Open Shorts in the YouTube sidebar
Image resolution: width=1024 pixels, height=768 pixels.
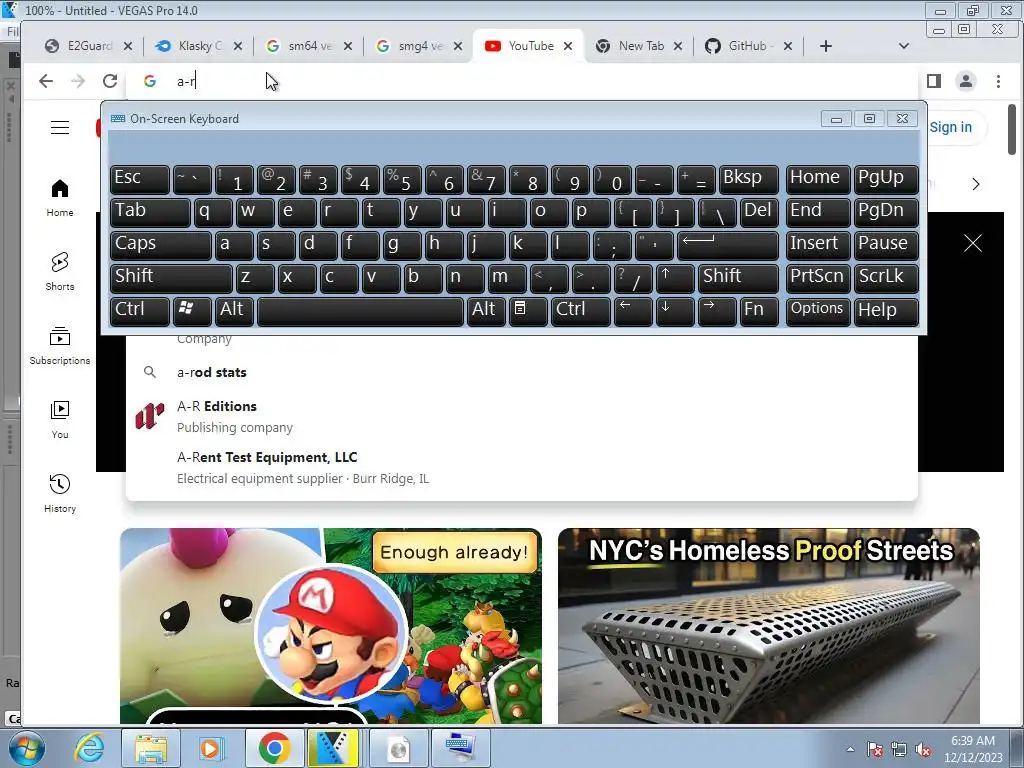[x=59, y=272]
